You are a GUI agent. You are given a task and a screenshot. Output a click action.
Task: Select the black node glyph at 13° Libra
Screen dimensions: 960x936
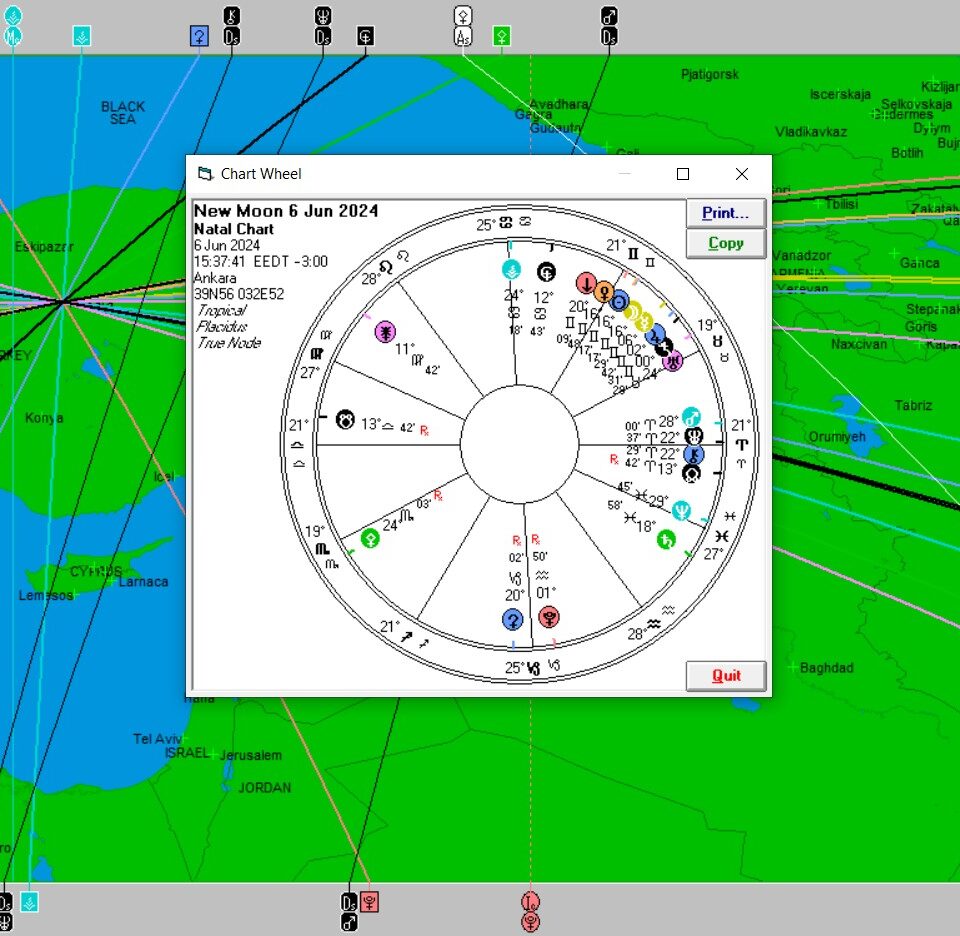346,419
